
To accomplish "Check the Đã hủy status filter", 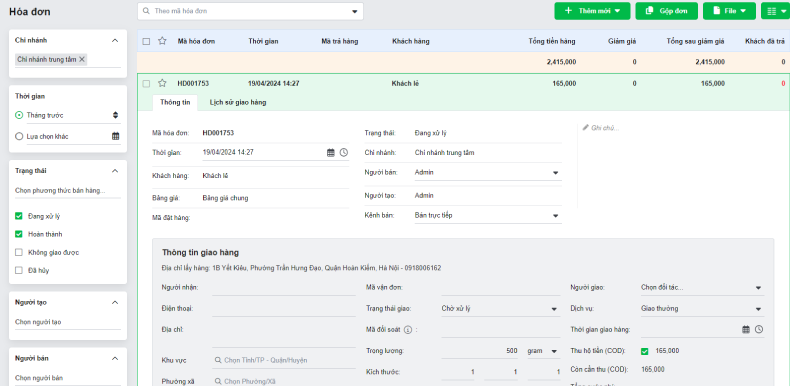I will 19,271.
